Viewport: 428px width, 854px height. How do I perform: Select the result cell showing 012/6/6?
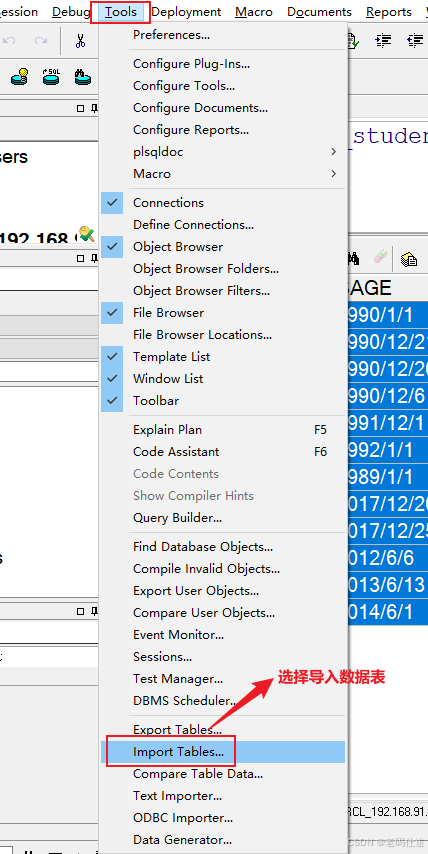388,558
